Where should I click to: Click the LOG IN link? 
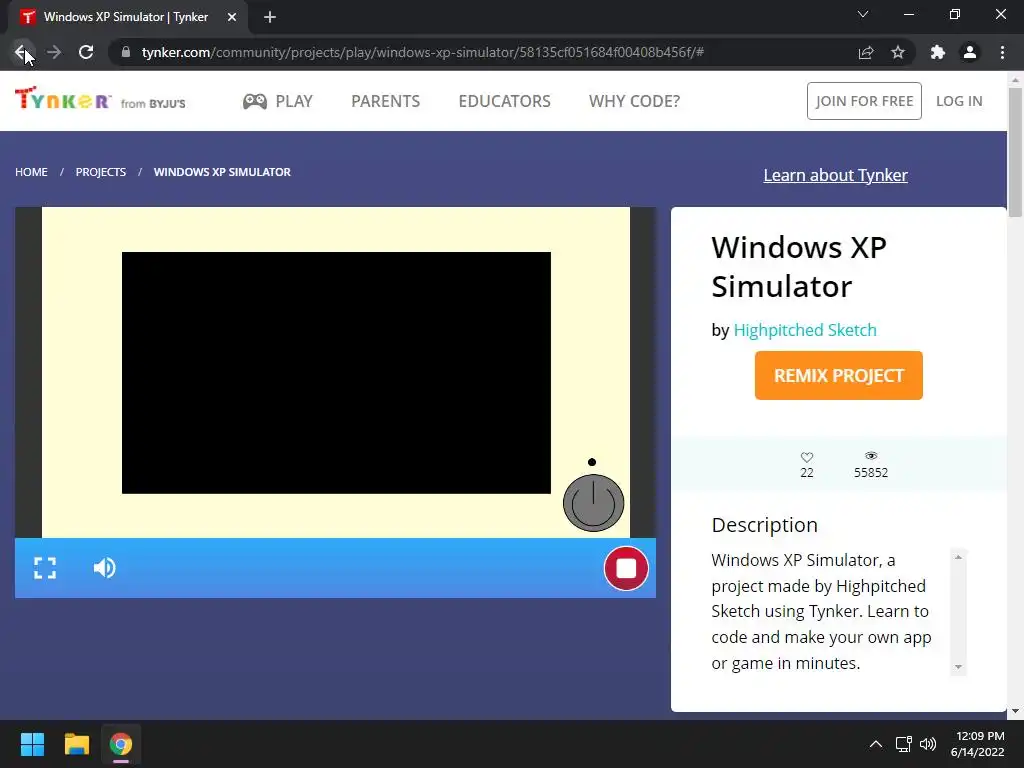click(x=959, y=101)
